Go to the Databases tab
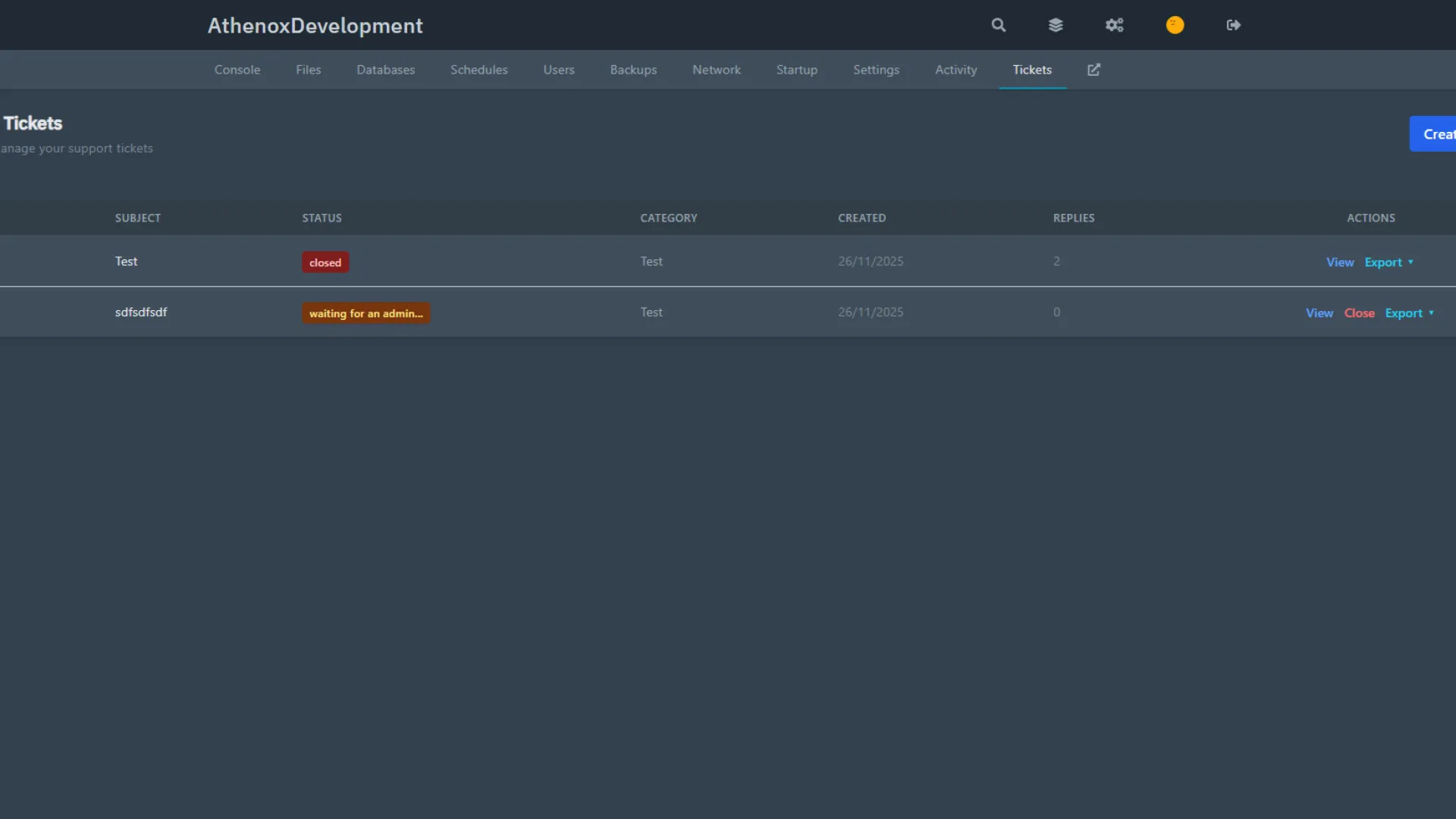This screenshot has width=1456, height=819. coord(385,70)
